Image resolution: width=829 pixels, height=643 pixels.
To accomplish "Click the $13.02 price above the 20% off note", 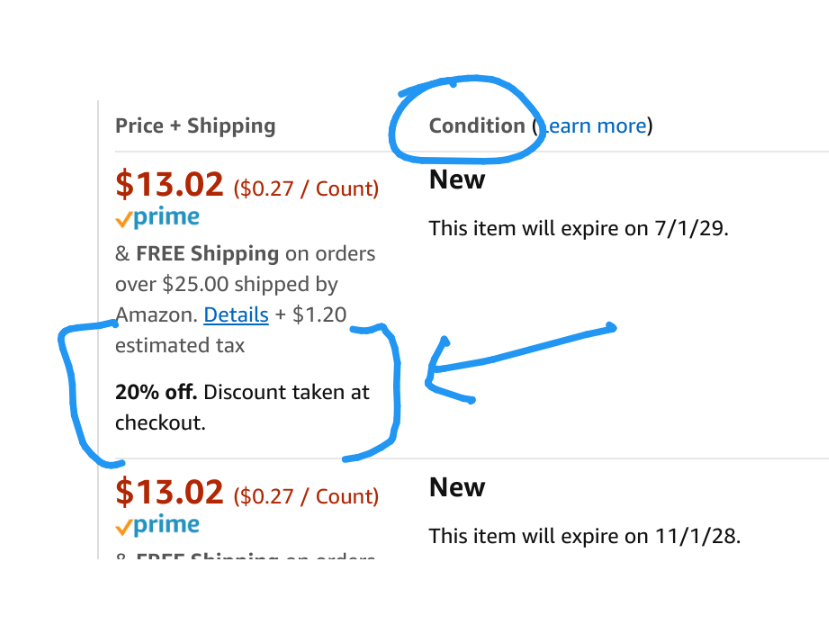I will click(169, 184).
